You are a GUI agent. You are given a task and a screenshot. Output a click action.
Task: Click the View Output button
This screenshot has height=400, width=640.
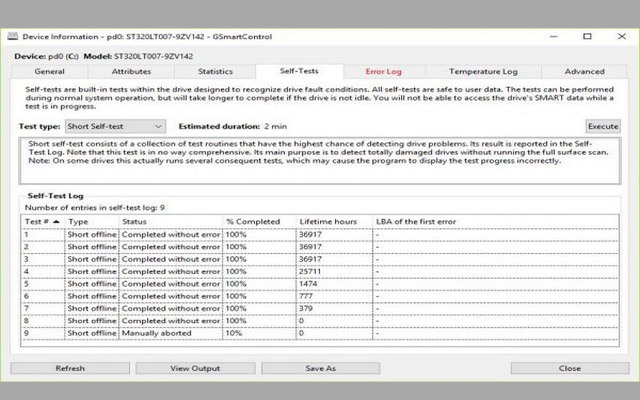click(195, 368)
